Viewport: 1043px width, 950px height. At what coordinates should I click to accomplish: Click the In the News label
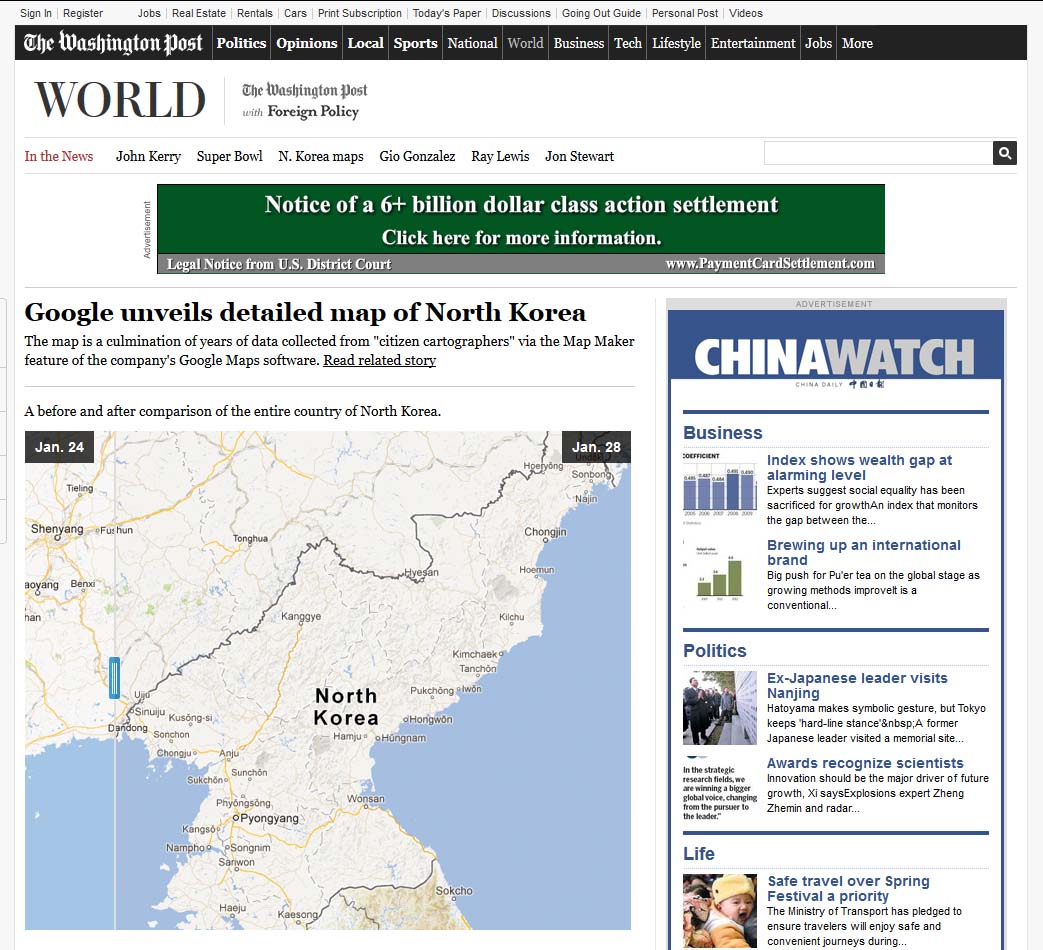(59, 156)
